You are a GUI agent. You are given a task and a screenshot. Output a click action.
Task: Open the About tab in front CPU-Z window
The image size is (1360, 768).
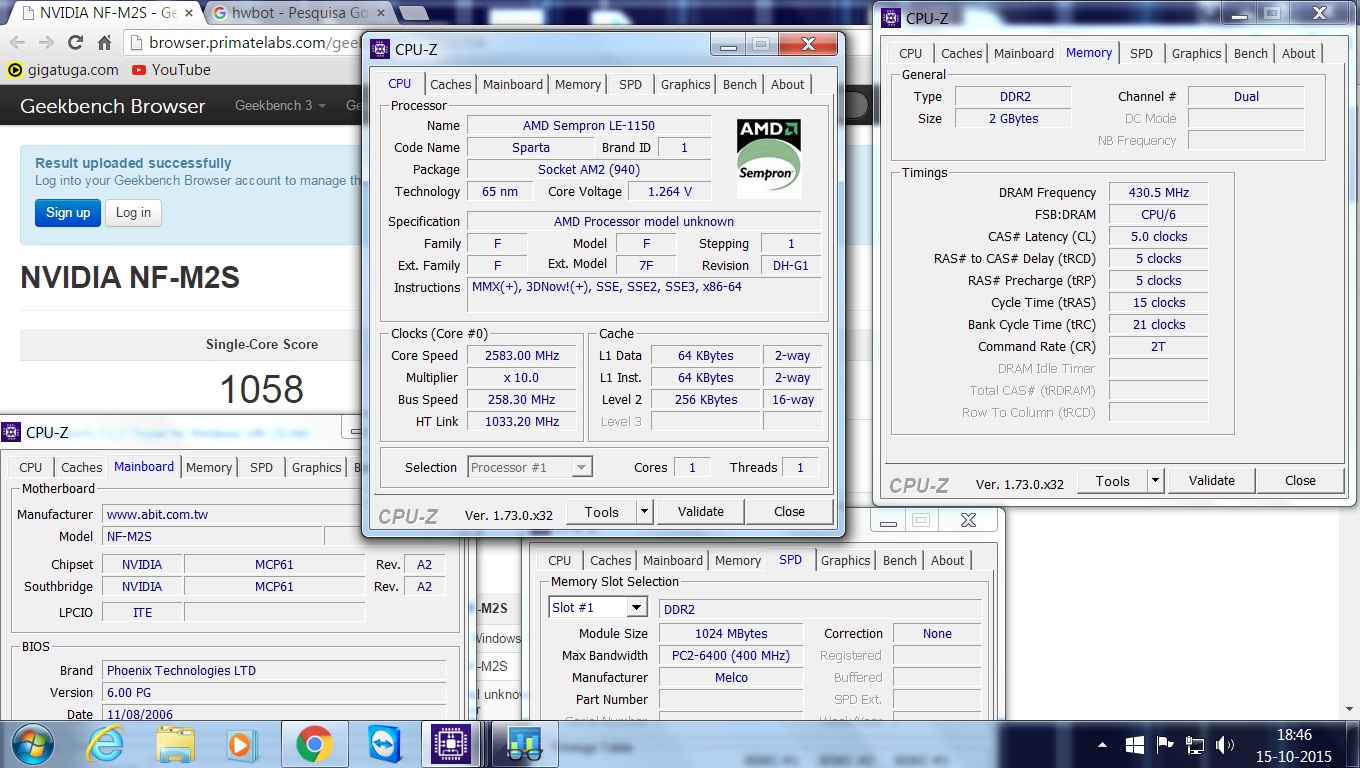coord(787,85)
